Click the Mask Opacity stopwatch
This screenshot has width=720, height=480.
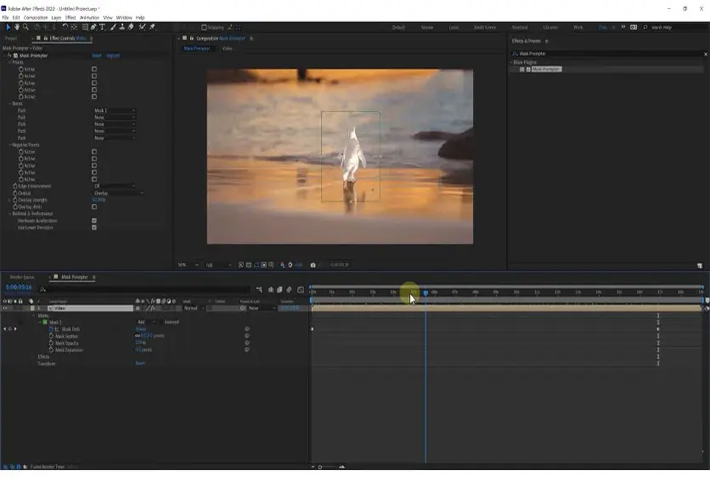51,343
